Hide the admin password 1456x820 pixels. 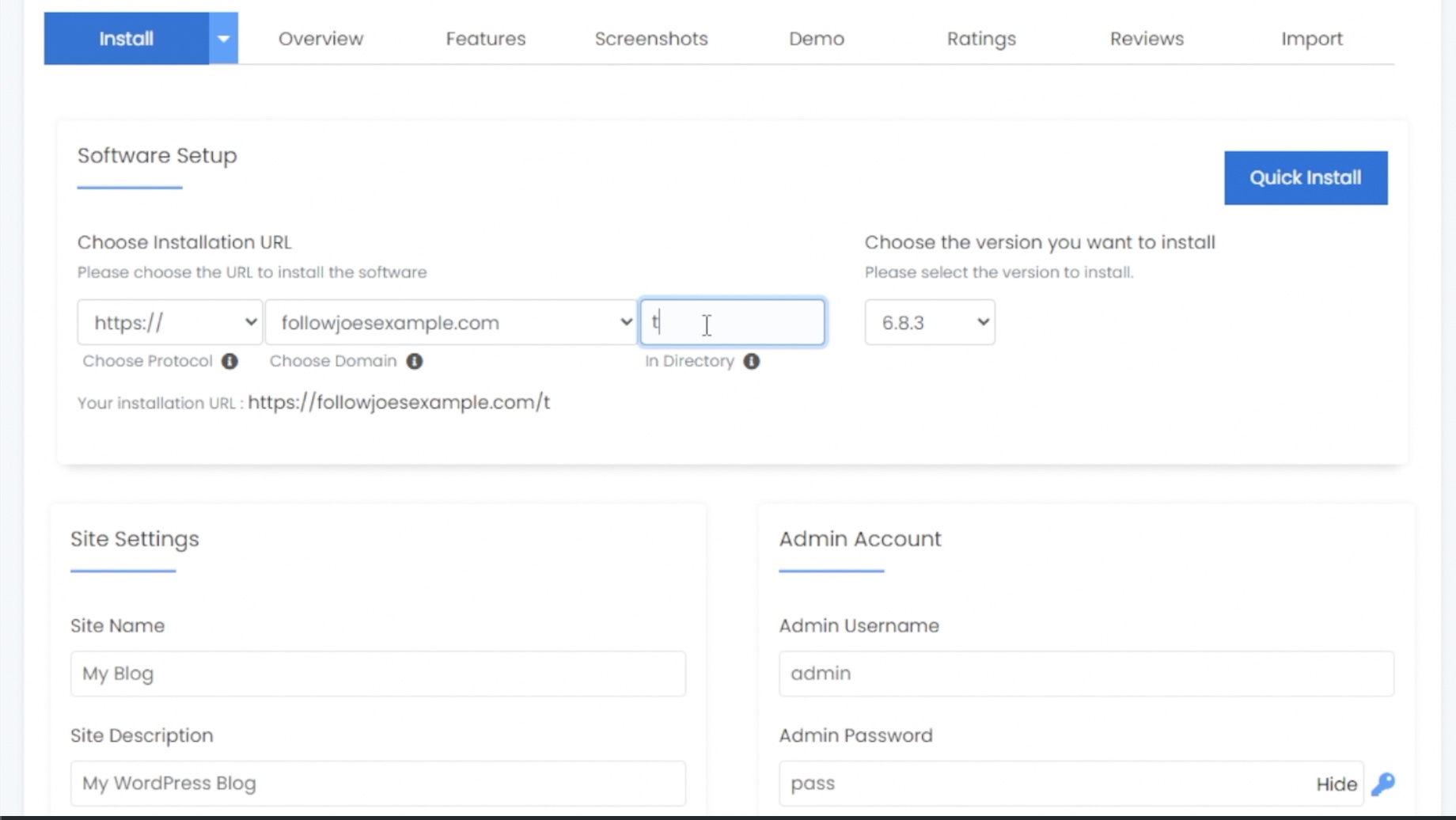pos(1336,784)
